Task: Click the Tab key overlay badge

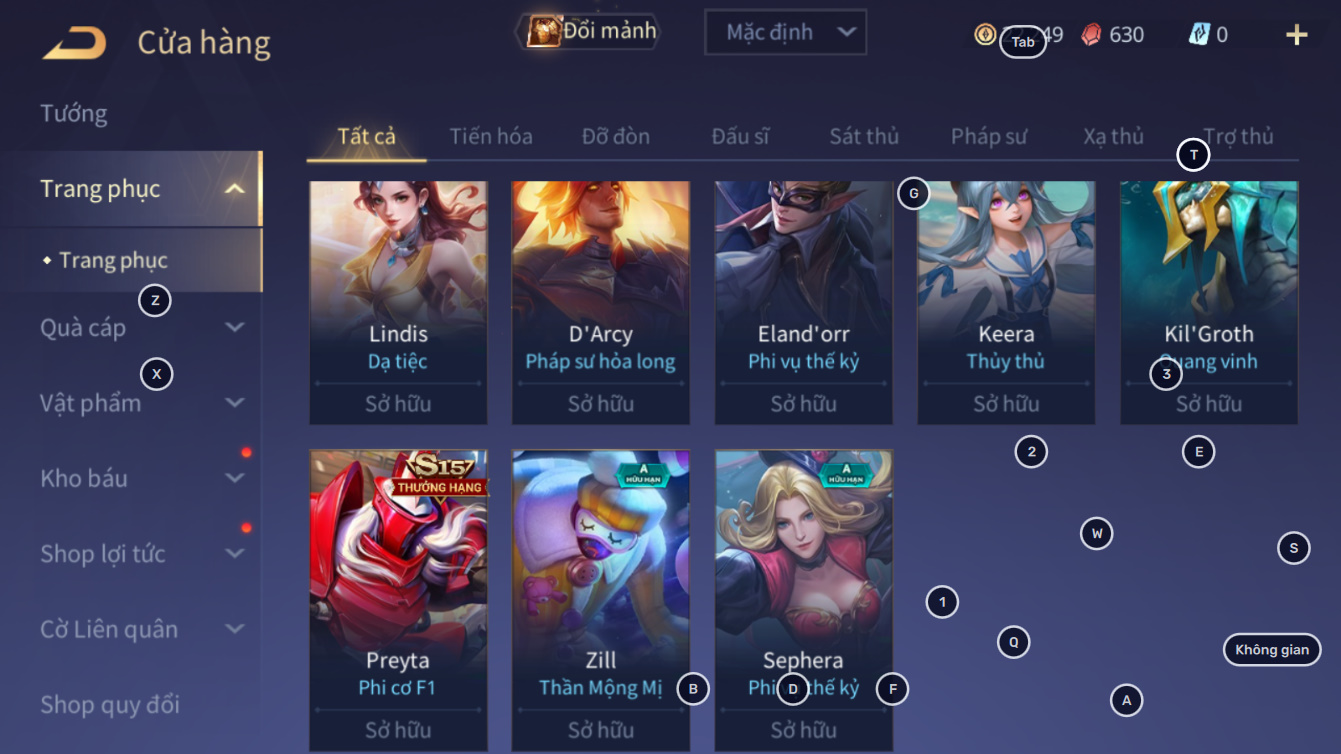Action: (1023, 42)
